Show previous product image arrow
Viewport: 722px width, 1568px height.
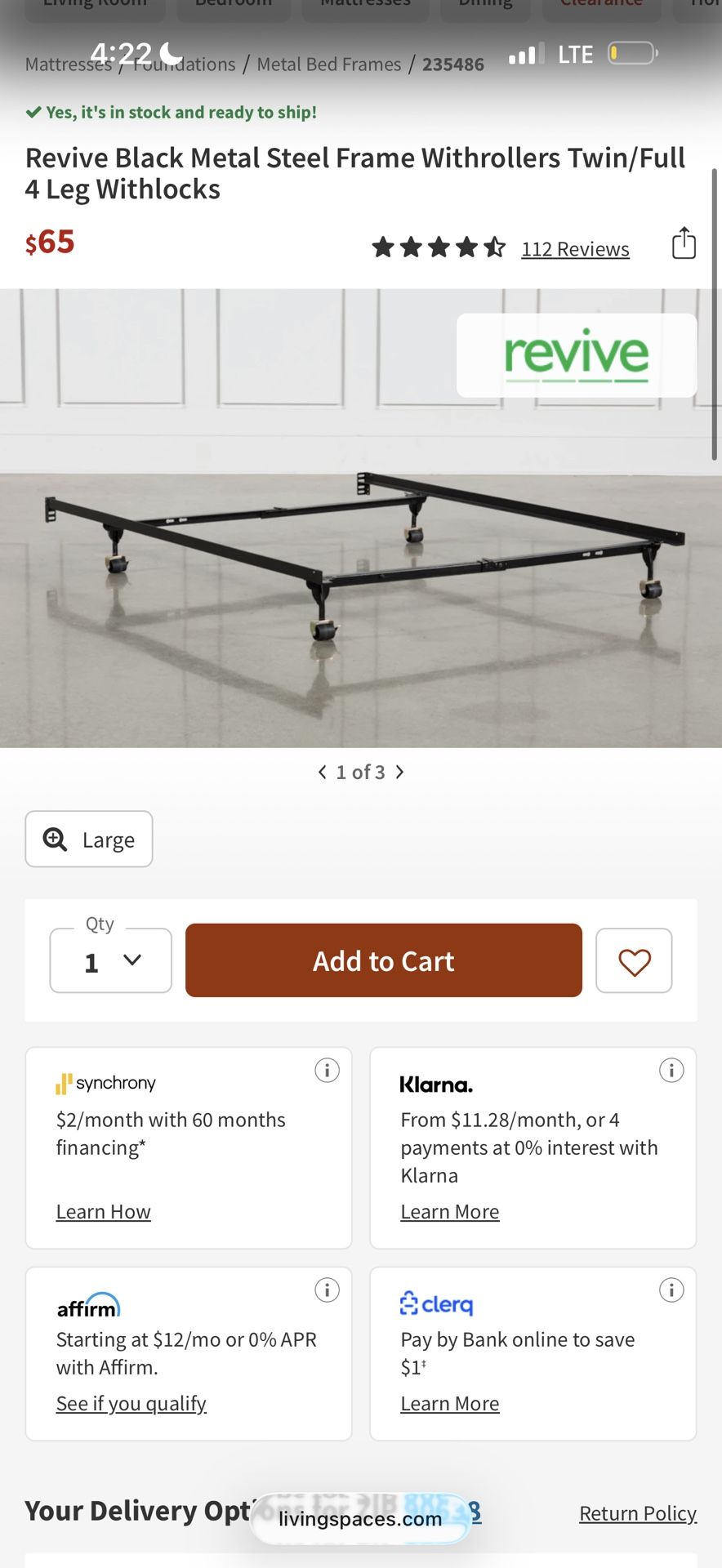click(x=323, y=772)
